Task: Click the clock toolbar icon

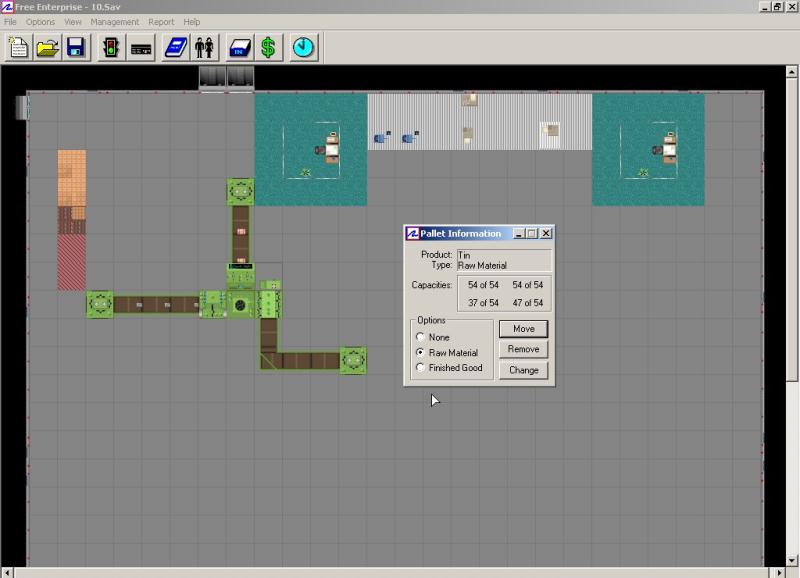Action: (x=304, y=47)
